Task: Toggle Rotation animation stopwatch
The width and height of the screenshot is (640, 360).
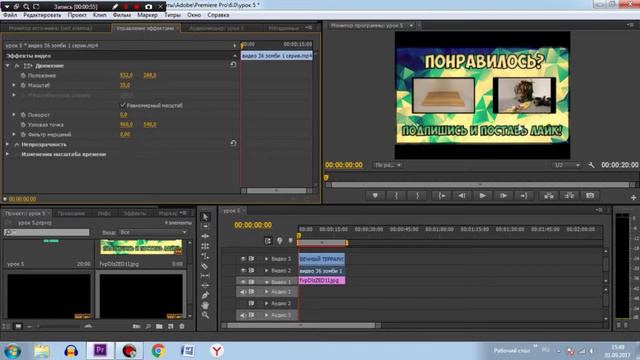Action: 23,115
